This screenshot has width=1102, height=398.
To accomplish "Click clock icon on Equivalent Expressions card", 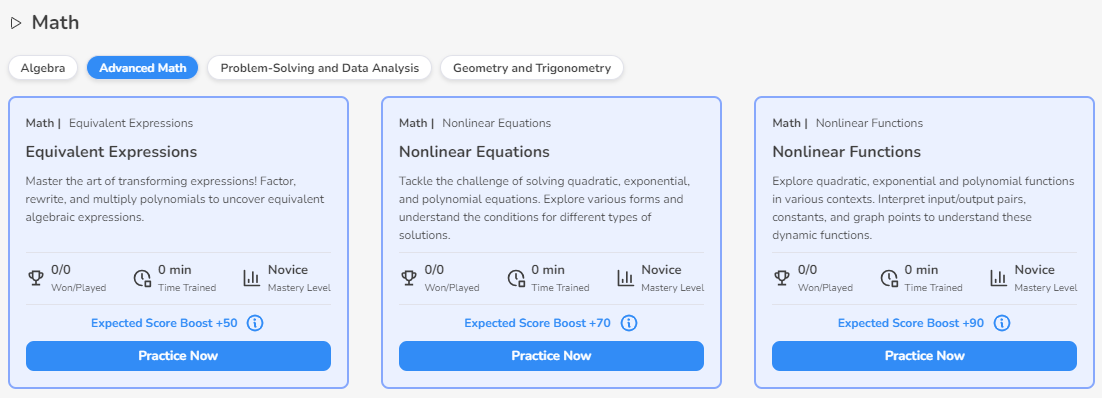I will tap(143, 278).
